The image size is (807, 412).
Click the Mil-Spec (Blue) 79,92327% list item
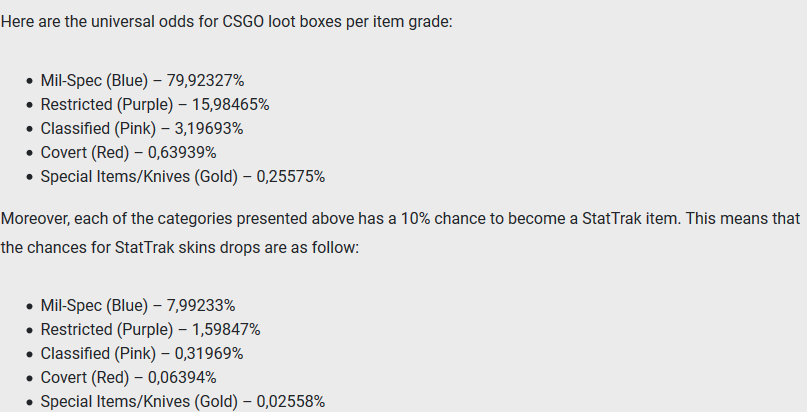143,81
